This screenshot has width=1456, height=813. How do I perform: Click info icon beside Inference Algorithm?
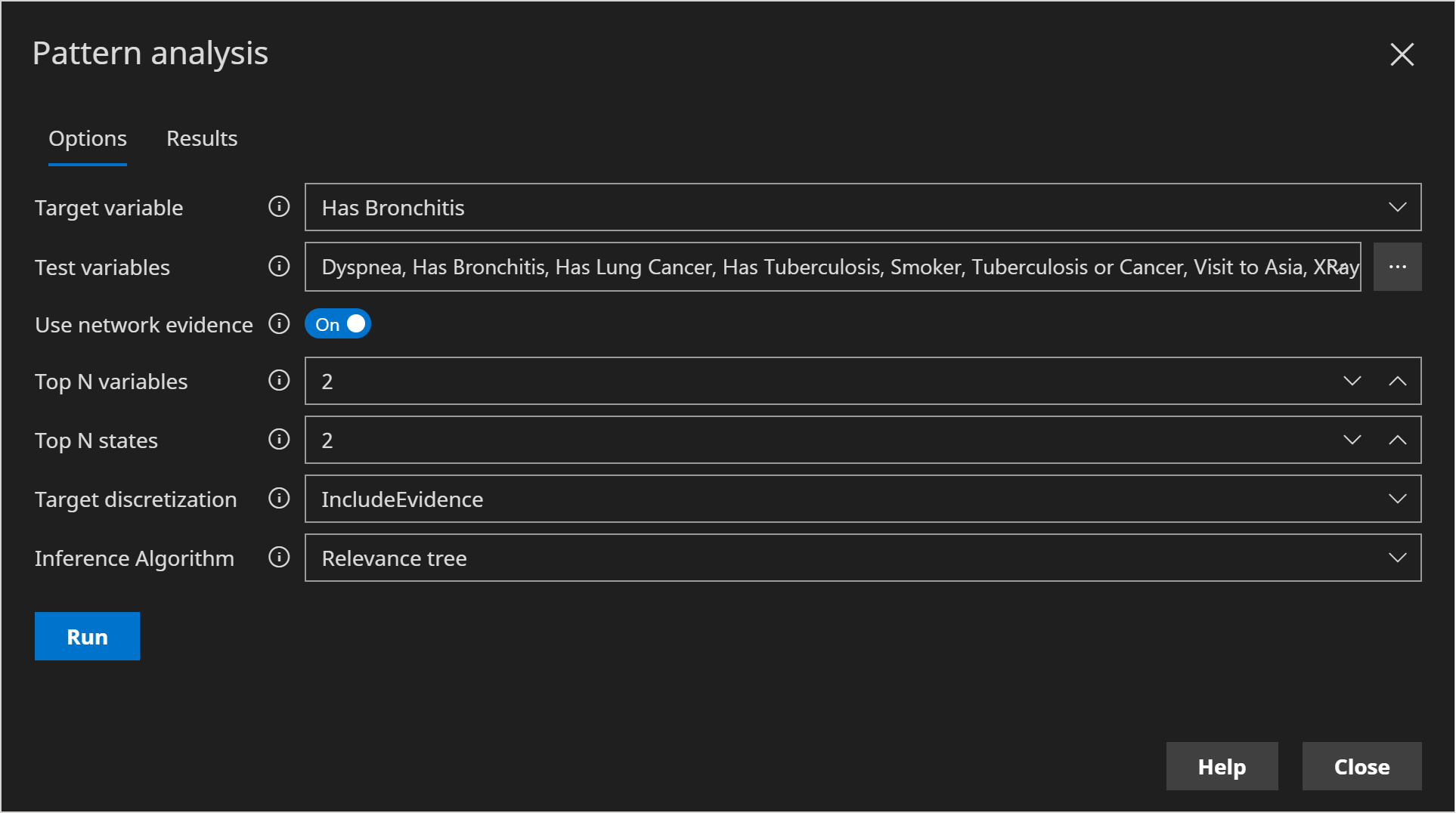(279, 558)
